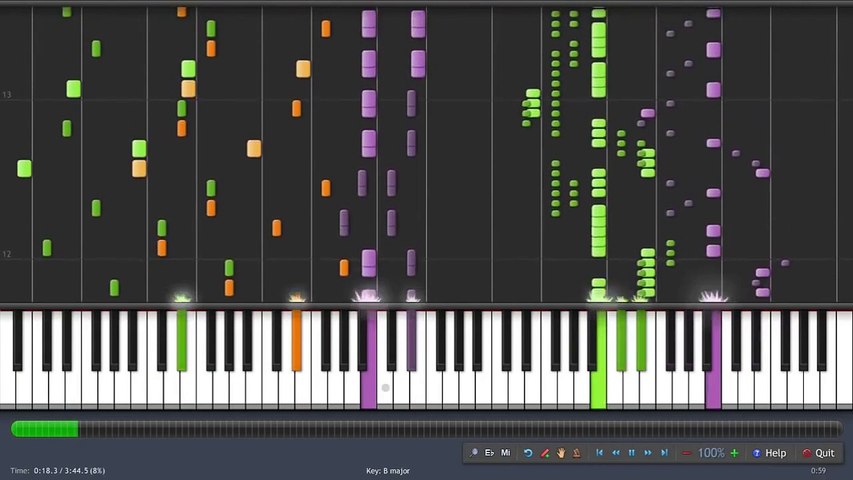Click the 0:59 timer text
This screenshot has width=853, height=480.
click(x=818, y=471)
